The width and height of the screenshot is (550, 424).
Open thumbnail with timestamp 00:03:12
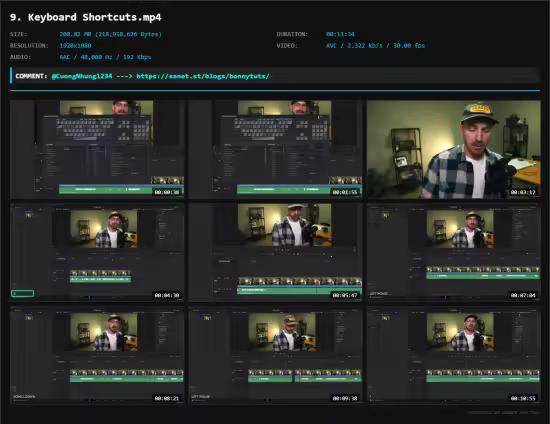pyautogui.click(x=454, y=150)
